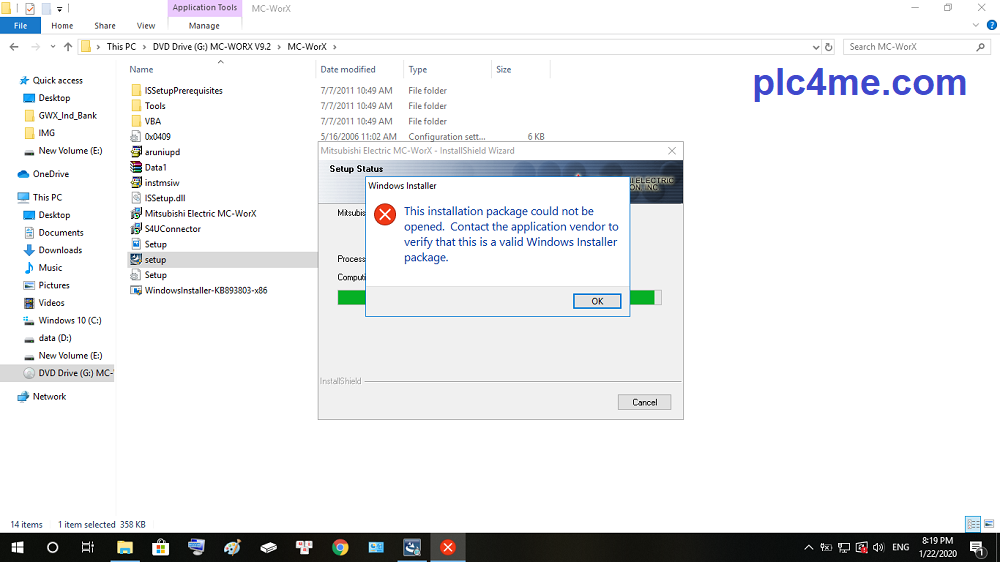Image resolution: width=1000 pixels, height=562 pixels.
Task: Click the Up directory arrow icon
Action: 68,47
